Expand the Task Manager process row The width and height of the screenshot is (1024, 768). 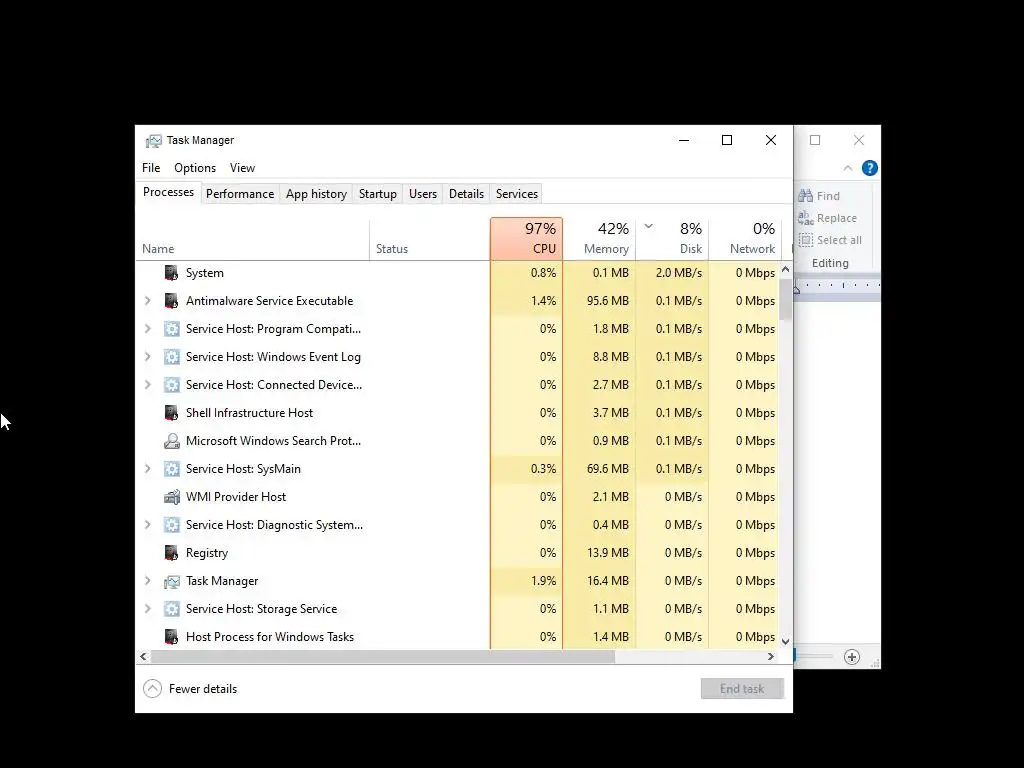[148, 581]
